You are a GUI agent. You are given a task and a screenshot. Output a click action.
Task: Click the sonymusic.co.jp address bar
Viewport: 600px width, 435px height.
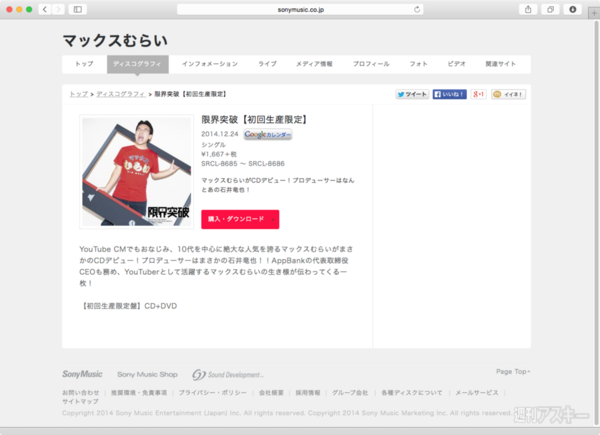(300, 10)
